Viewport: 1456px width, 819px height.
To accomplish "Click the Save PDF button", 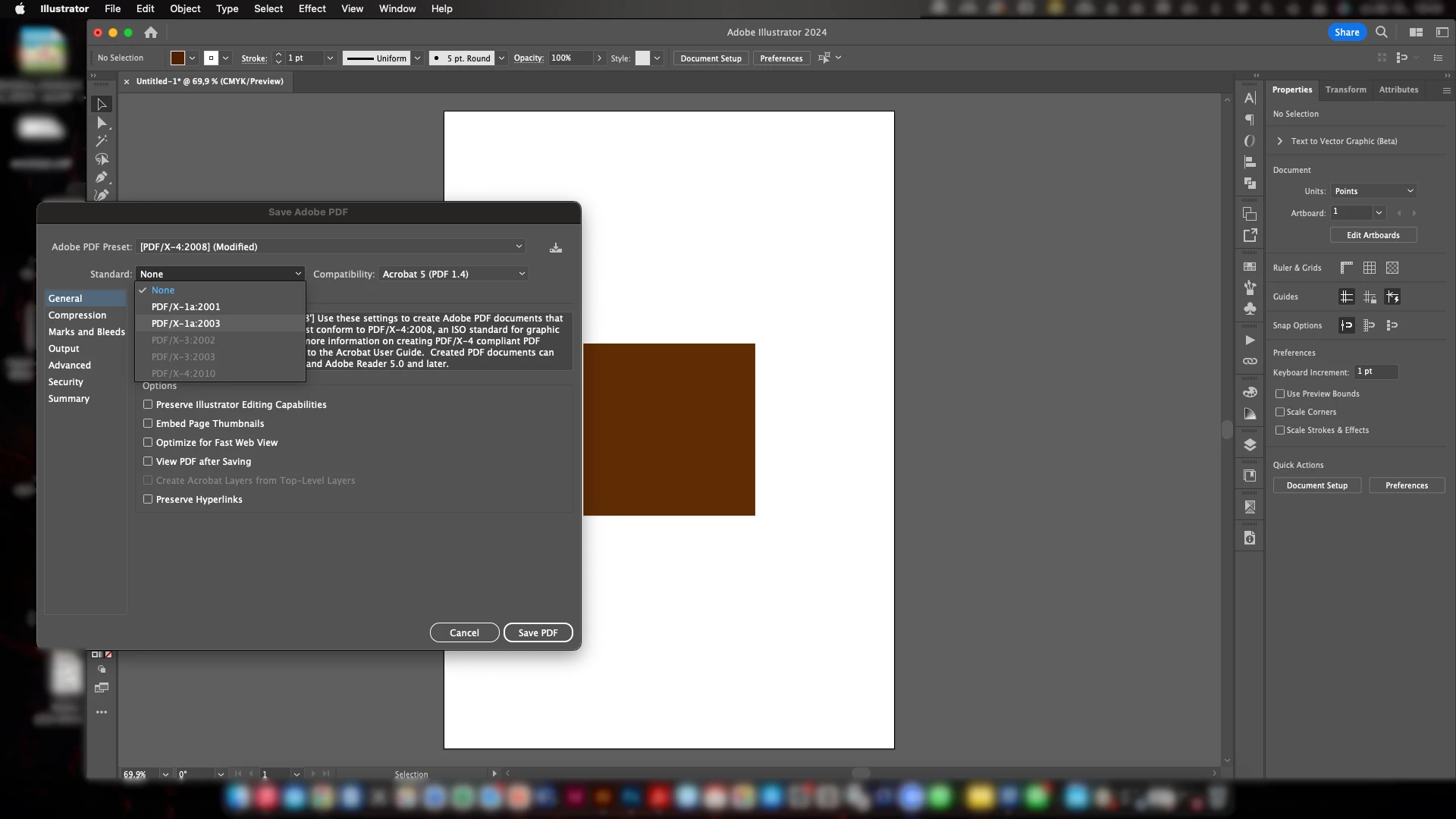I will click(538, 632).
